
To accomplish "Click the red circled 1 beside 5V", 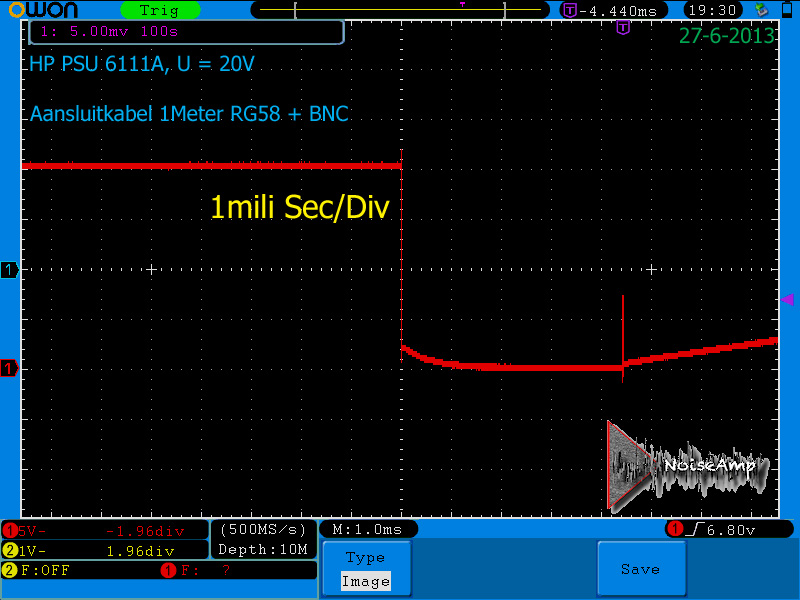I will click(10, 531).
